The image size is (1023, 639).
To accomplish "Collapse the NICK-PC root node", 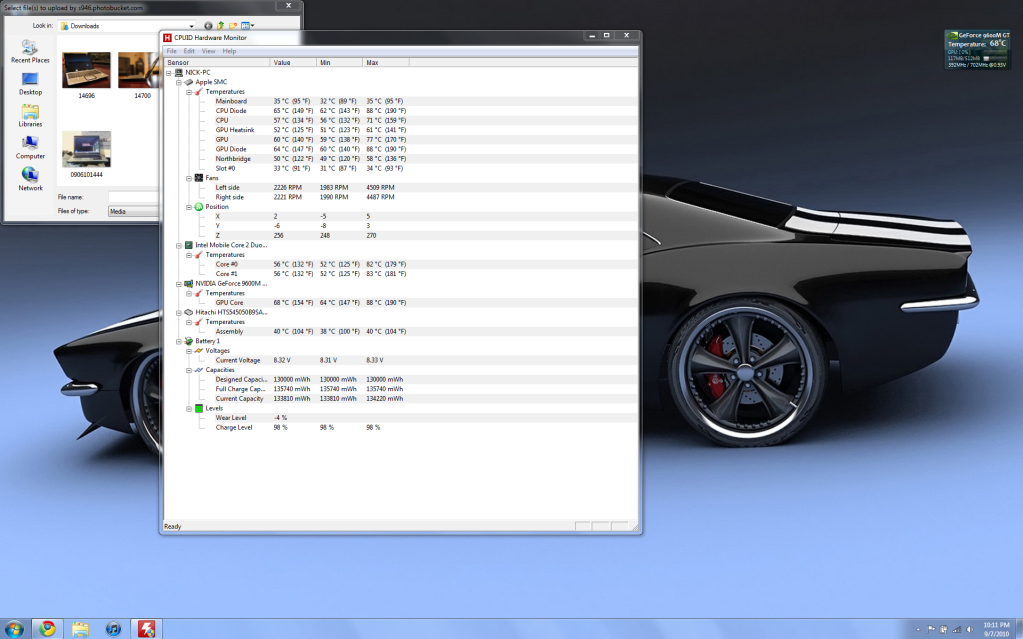I will pyautogui.click(x=169, y=73).
